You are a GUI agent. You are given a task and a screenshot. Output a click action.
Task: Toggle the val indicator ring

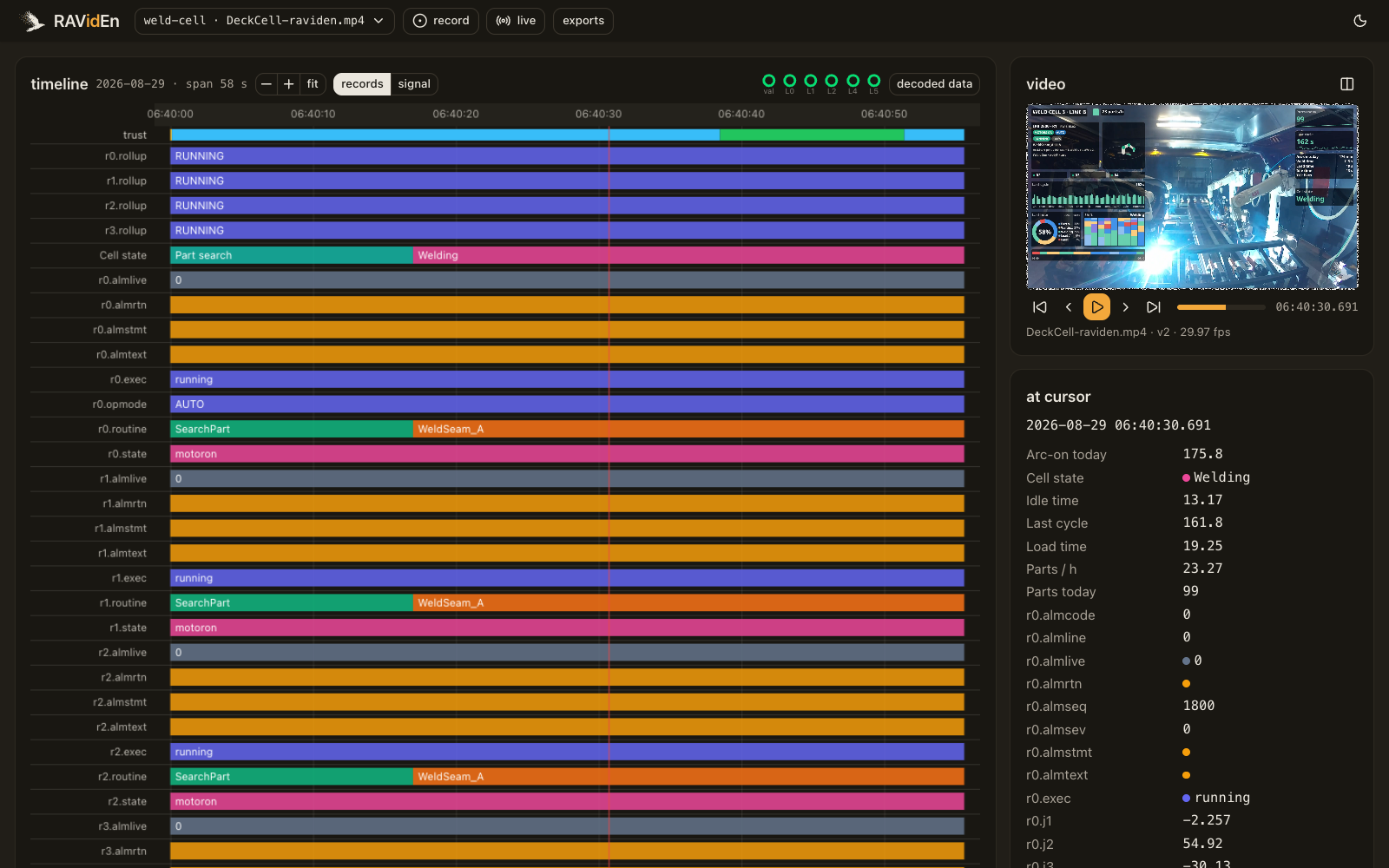click(x=768, y=81)
